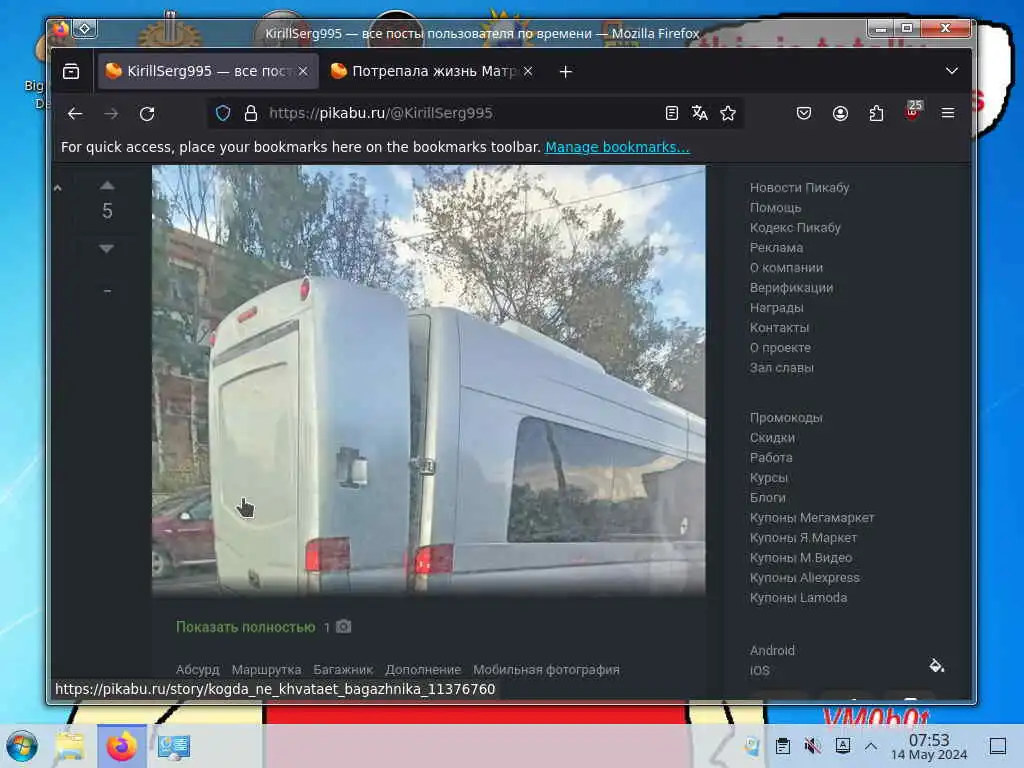Click the Firefox icon in the taskbar
The image size is (1024, 768).
point(121,746)
